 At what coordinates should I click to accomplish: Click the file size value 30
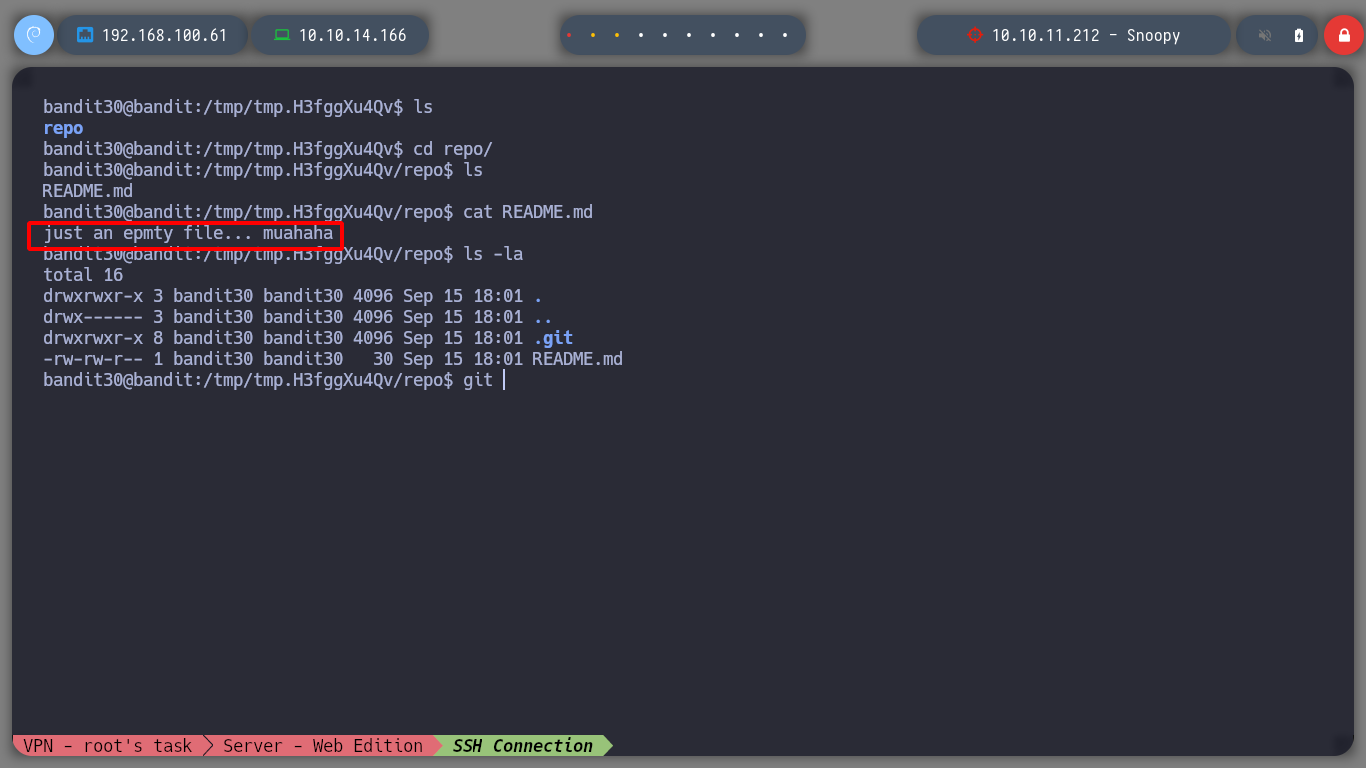click(383, 359)
